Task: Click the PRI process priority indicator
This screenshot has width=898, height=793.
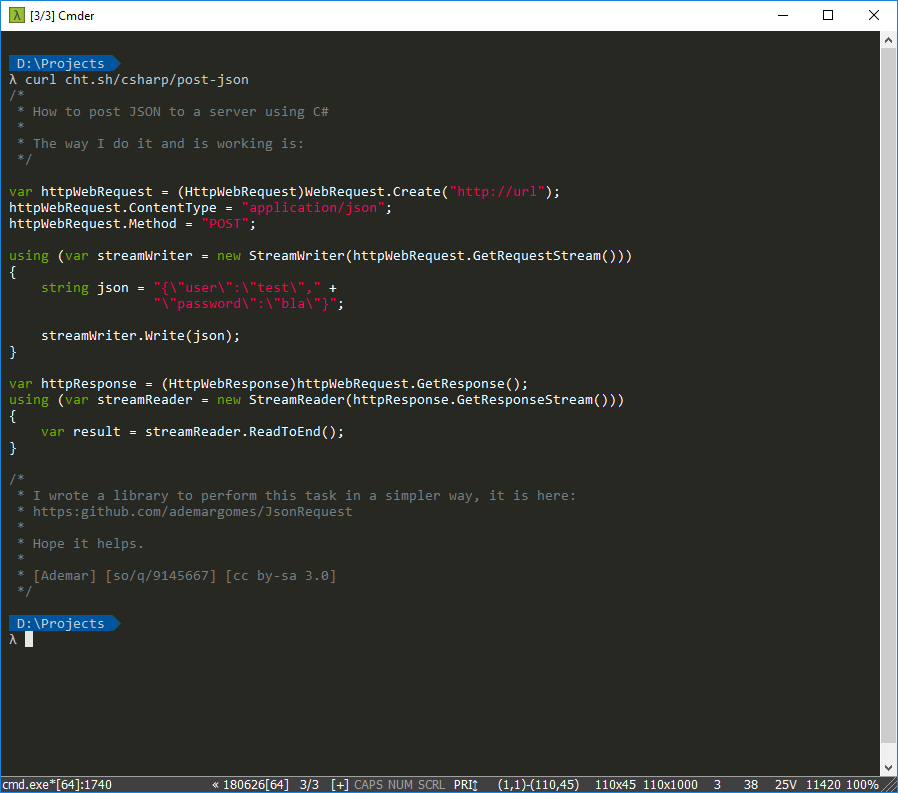Action: point(464,784)
